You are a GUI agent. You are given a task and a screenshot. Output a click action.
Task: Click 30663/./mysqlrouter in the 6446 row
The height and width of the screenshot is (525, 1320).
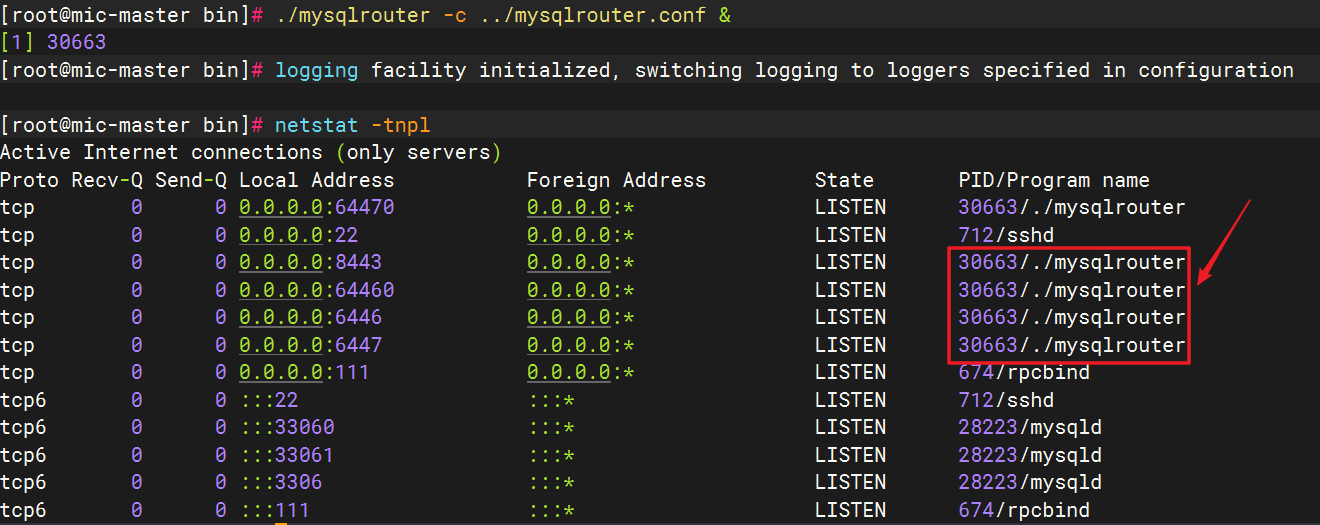coord(1073,317)
